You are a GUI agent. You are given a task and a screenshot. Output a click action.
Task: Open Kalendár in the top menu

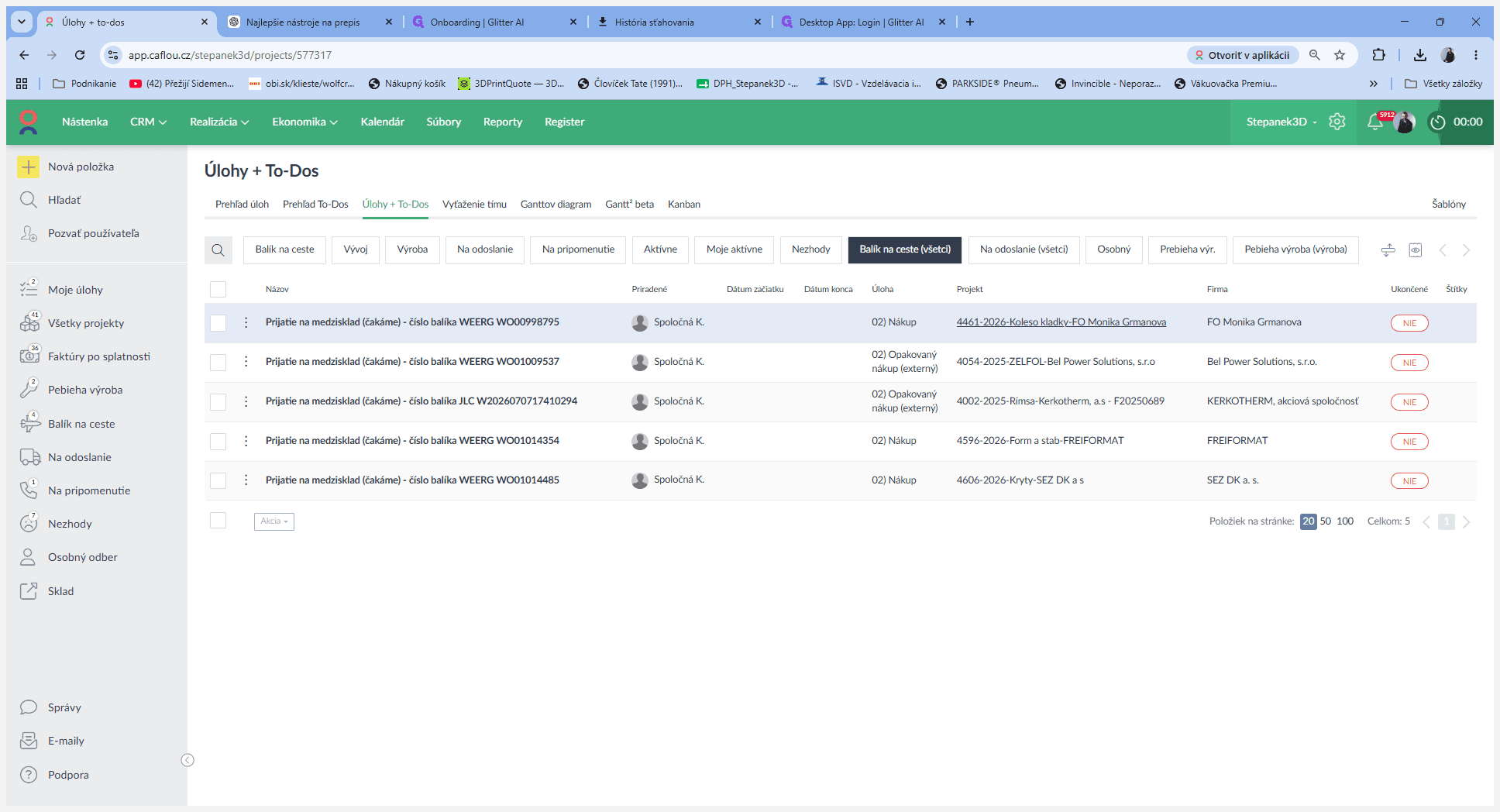pyautogui.click(x=383, y=122)
